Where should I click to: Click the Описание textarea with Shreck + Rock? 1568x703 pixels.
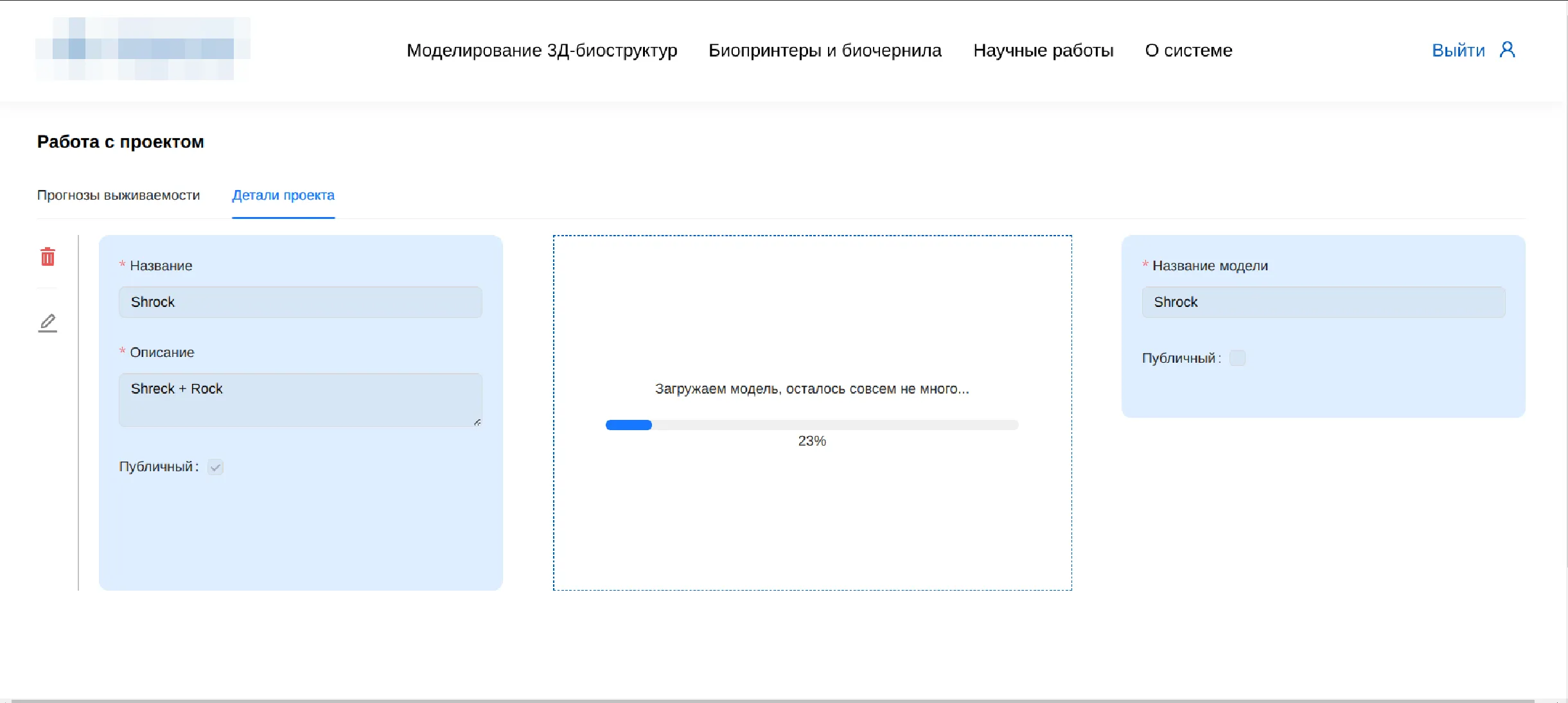tap(300, 399)
